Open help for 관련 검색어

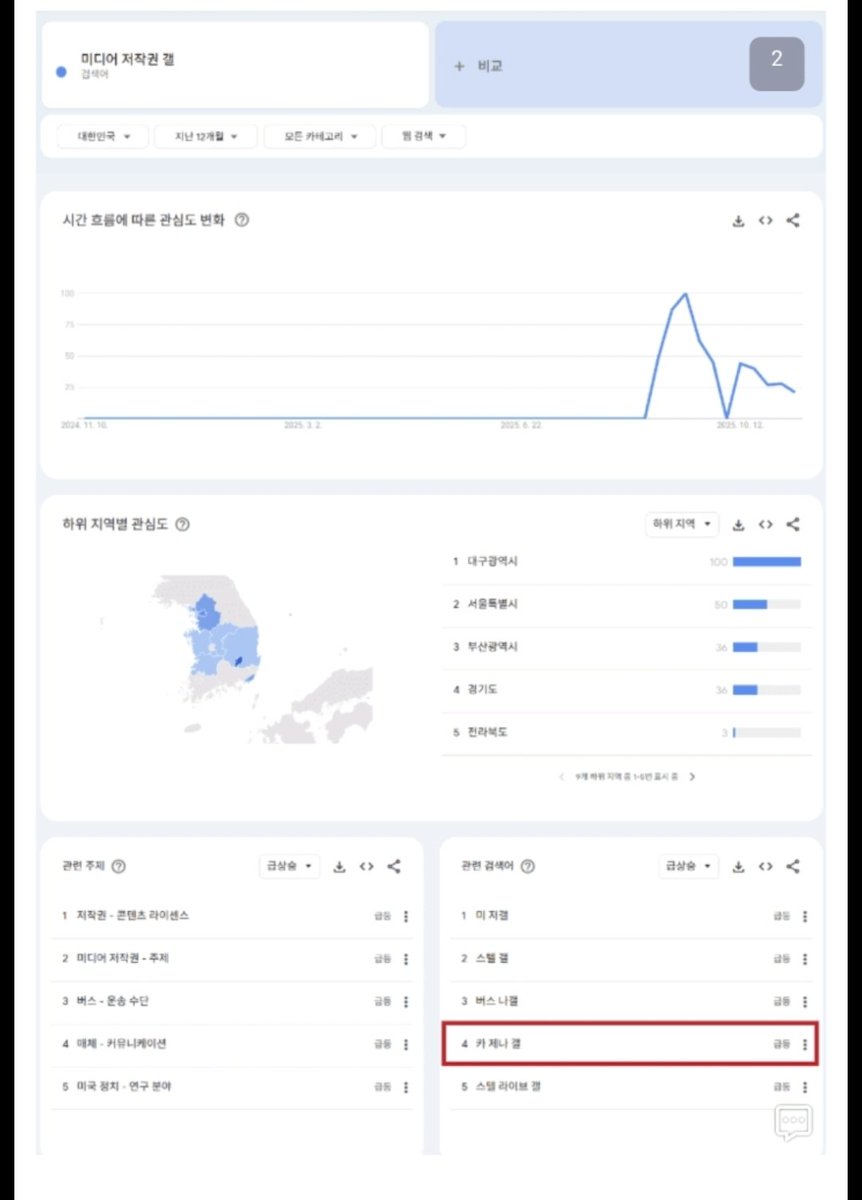[x=527, y=866]
